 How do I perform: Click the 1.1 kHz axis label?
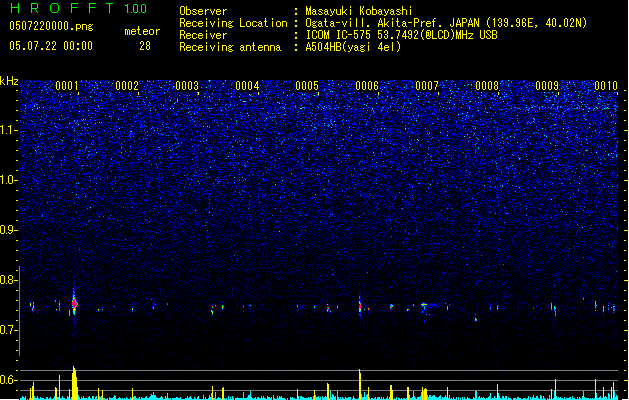(x=9, y=130)
